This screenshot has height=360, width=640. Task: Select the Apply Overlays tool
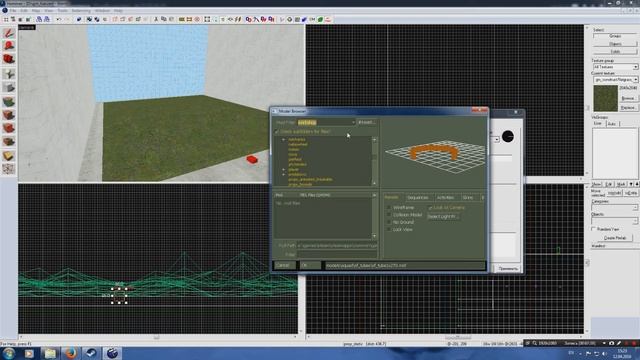click(9, 142)
